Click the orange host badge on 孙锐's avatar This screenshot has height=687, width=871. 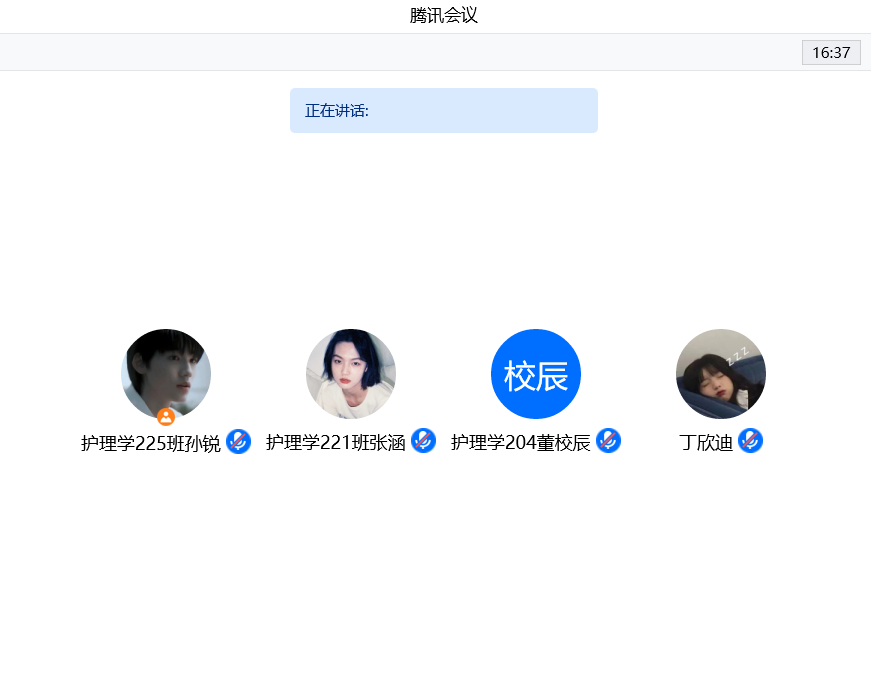coord(166,417)
